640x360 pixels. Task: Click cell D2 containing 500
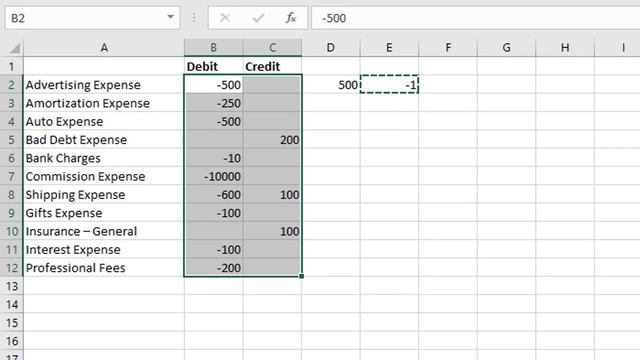click(331, 84)
